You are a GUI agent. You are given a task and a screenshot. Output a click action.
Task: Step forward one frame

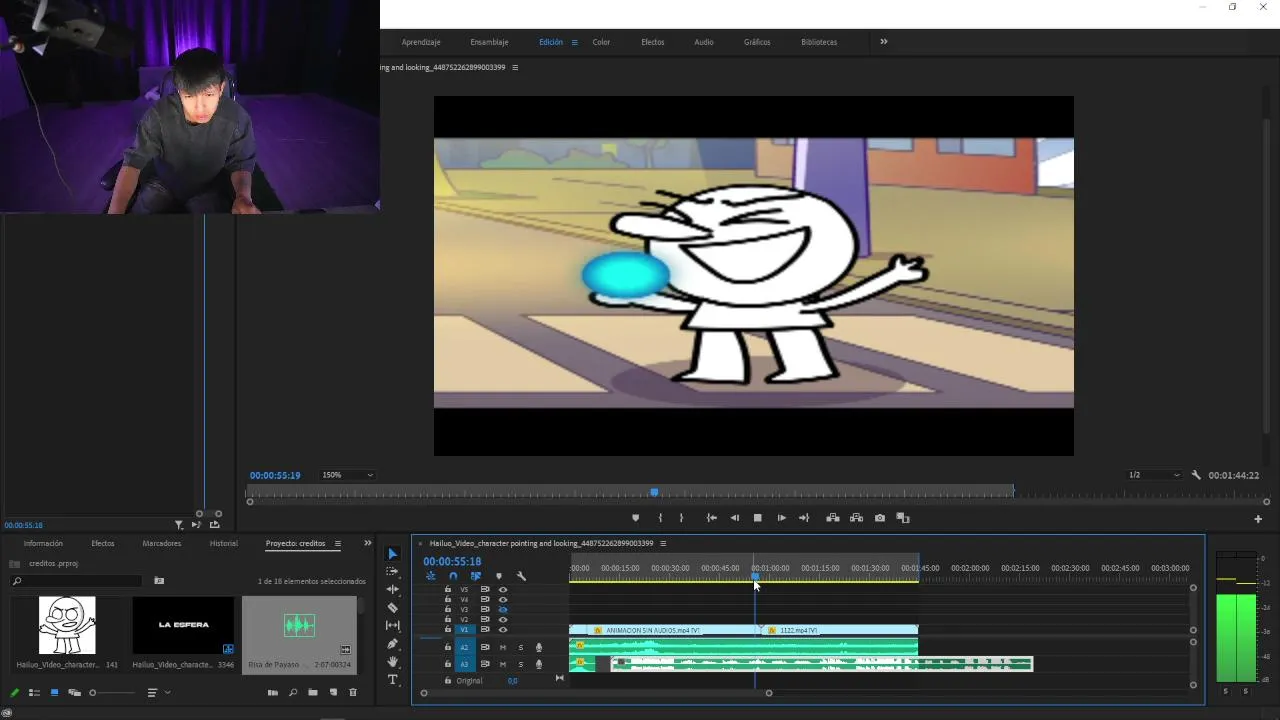pos(781,518)
